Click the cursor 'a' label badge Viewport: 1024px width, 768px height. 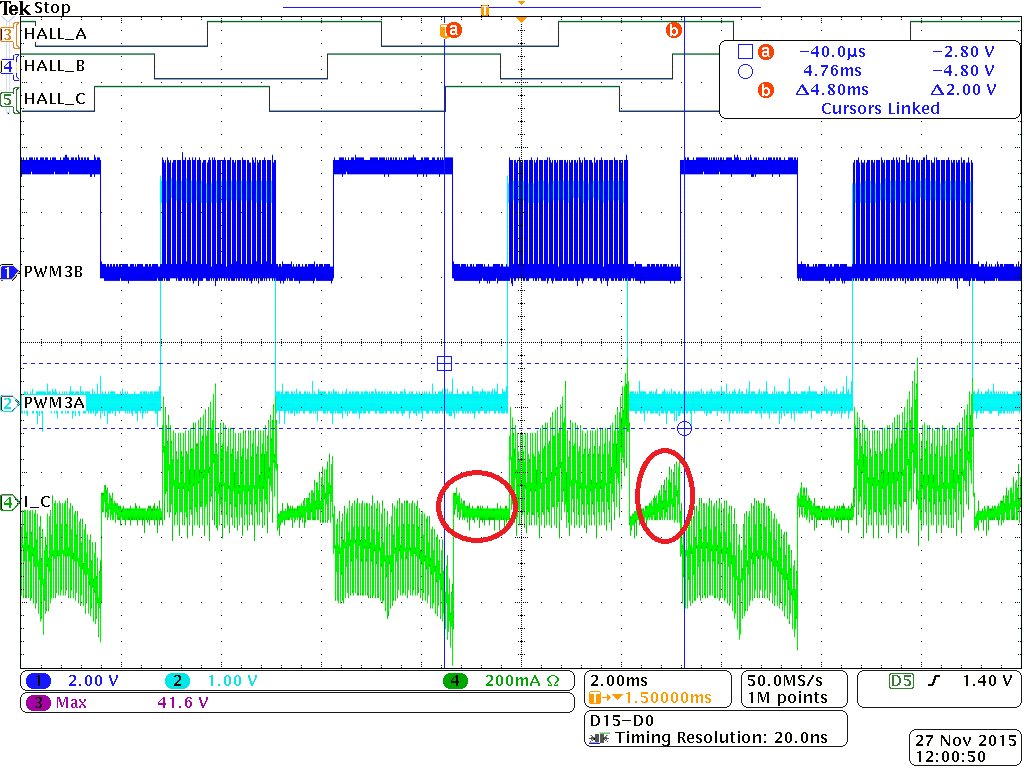tap(451, 30)
